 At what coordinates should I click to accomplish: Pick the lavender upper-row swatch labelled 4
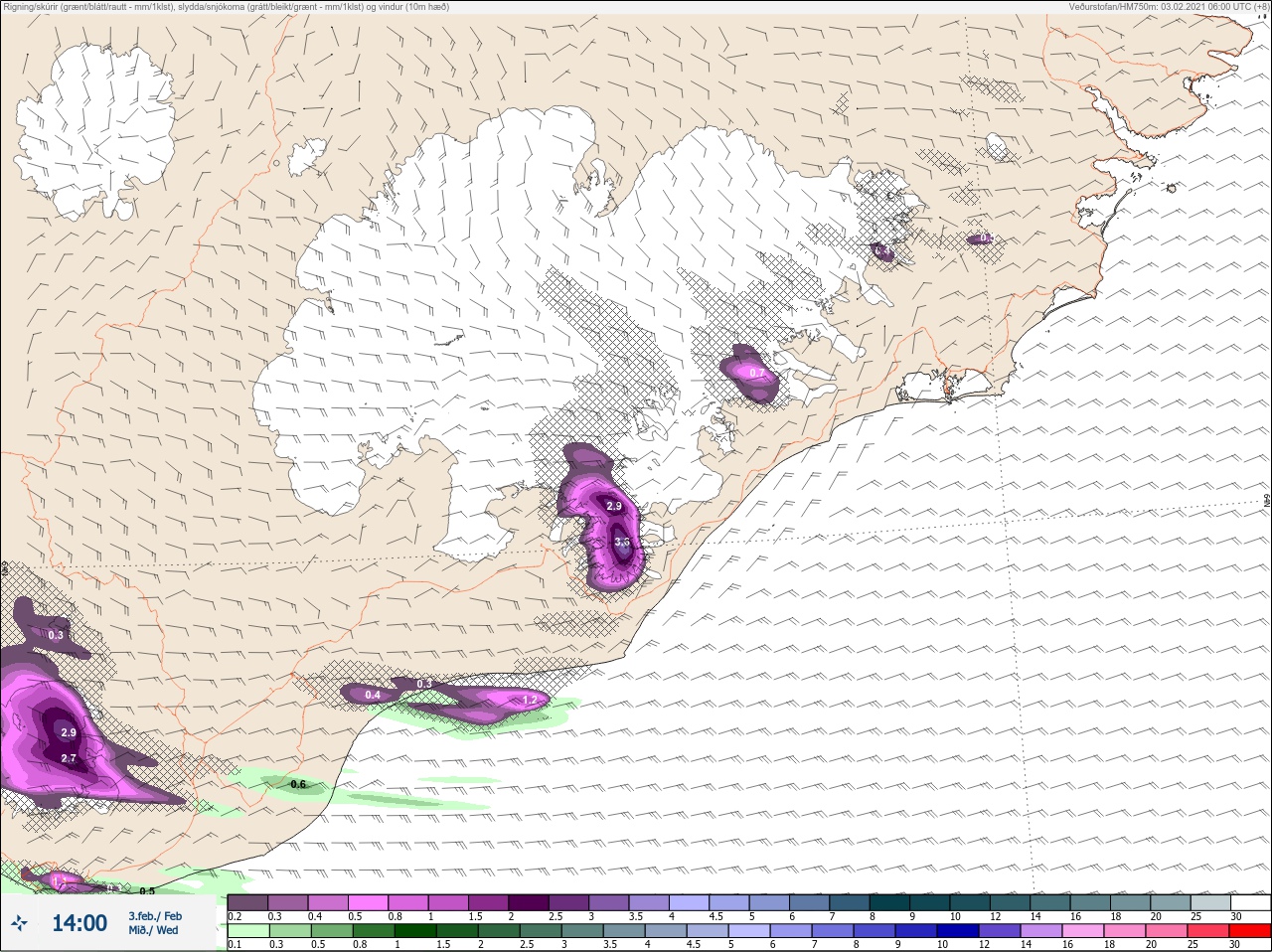tap(690, 903)
